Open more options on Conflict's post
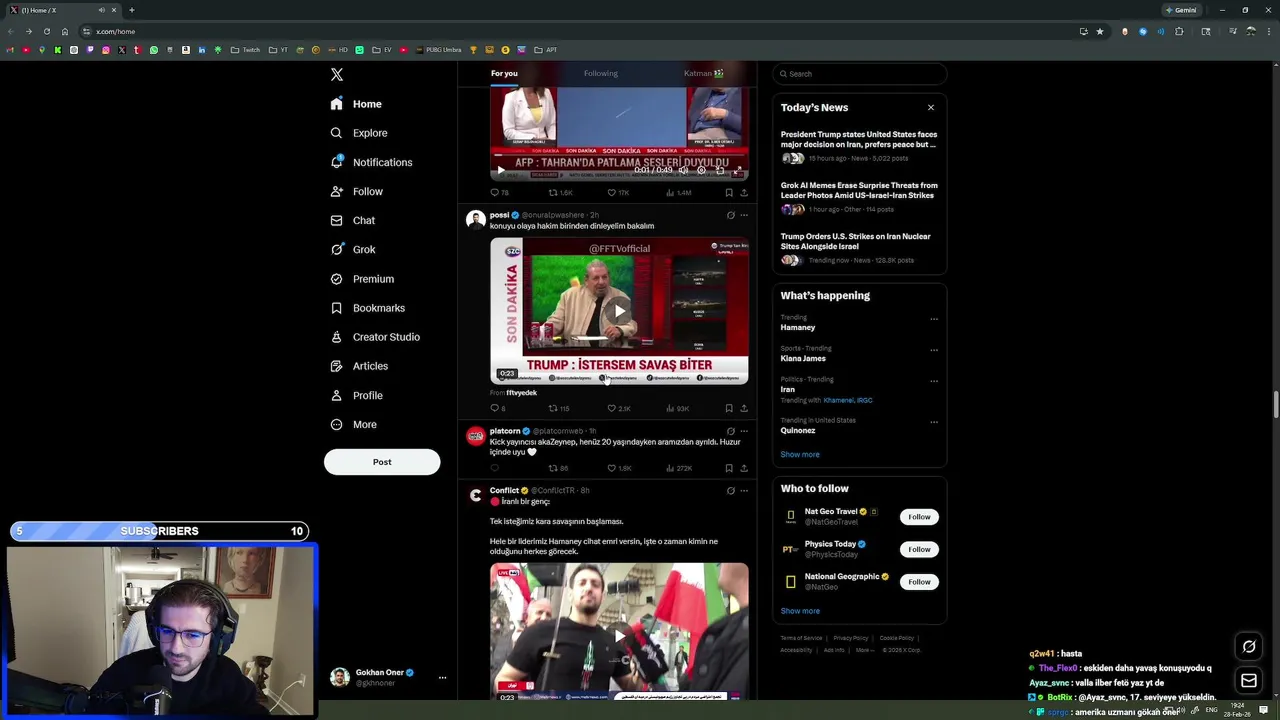Image resolution: width=1280 pixels, height=720 pixels. point(744,491)
